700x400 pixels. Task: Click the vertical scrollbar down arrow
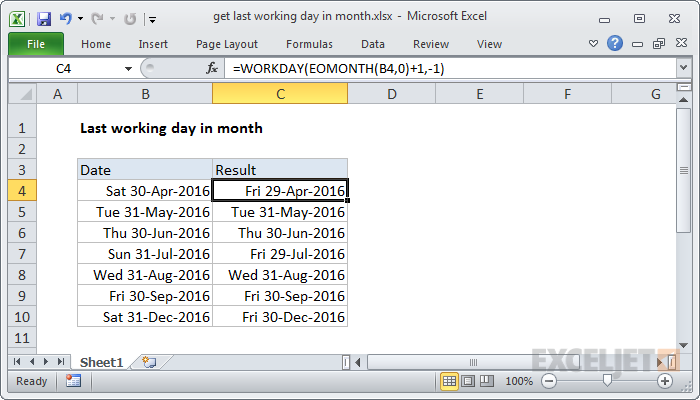pos(683,345)
